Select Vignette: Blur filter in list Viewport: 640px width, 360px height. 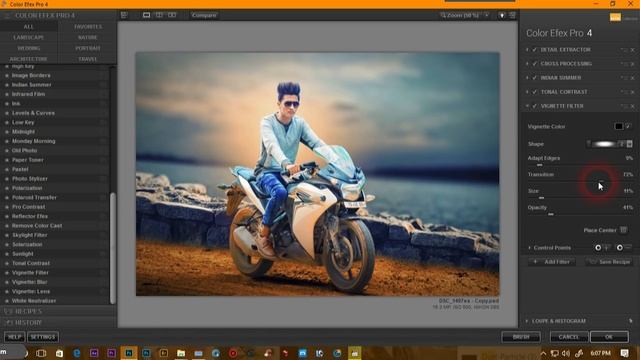tap(29, 282)
